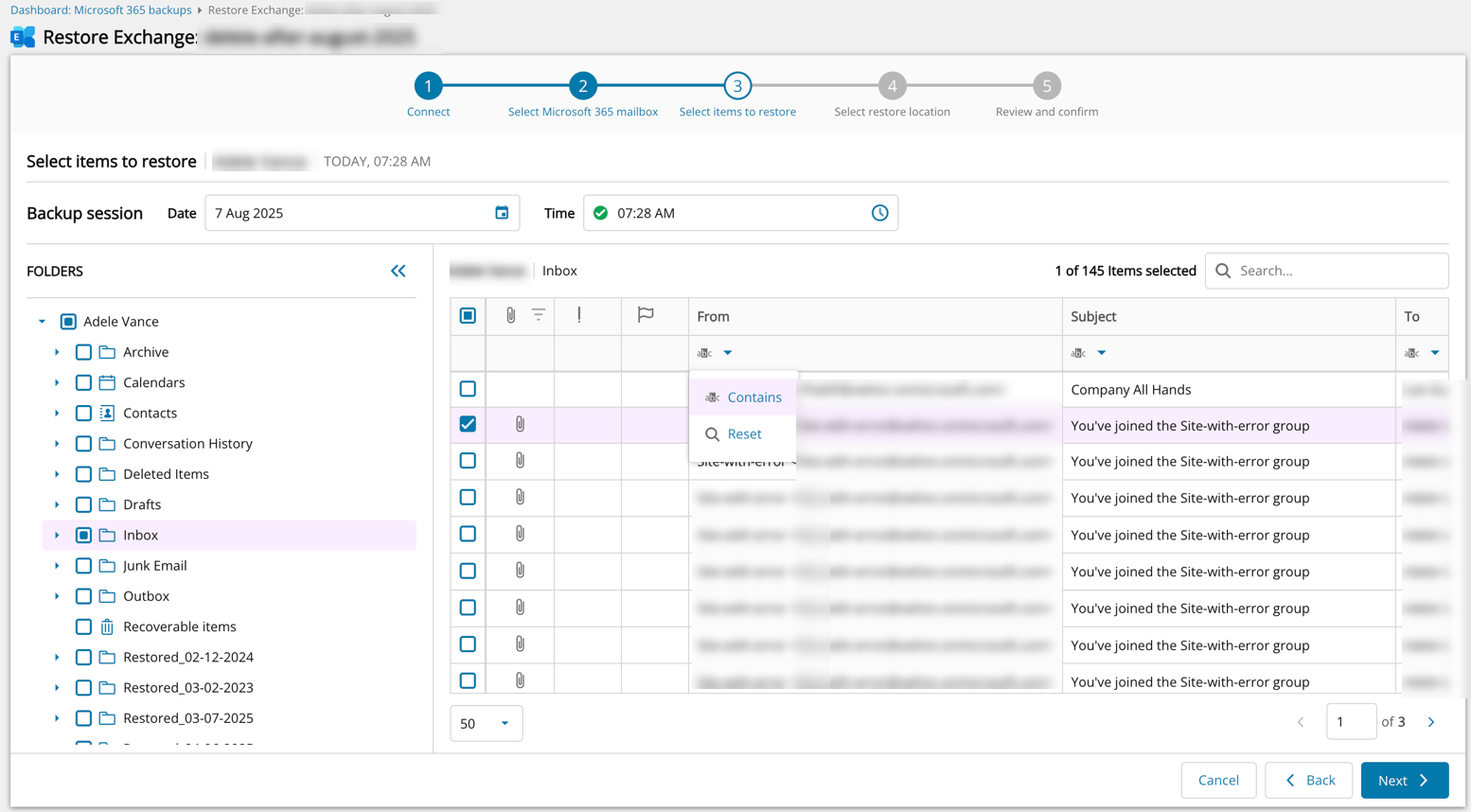Viewport: 1471px width, 812px height.
Task: Go to step 2 in progress wizard
Action: coord(582,86)
